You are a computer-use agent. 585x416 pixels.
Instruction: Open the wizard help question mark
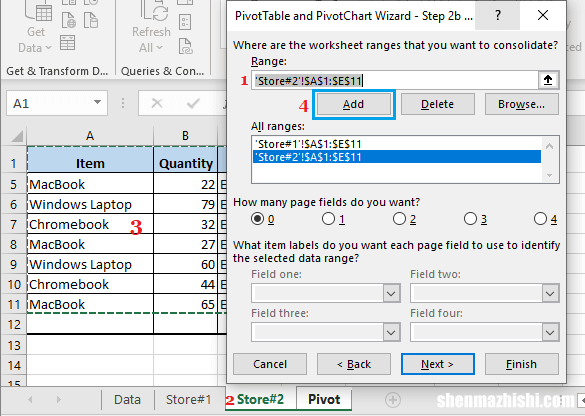pyautogui.click(x=497, y=16)
